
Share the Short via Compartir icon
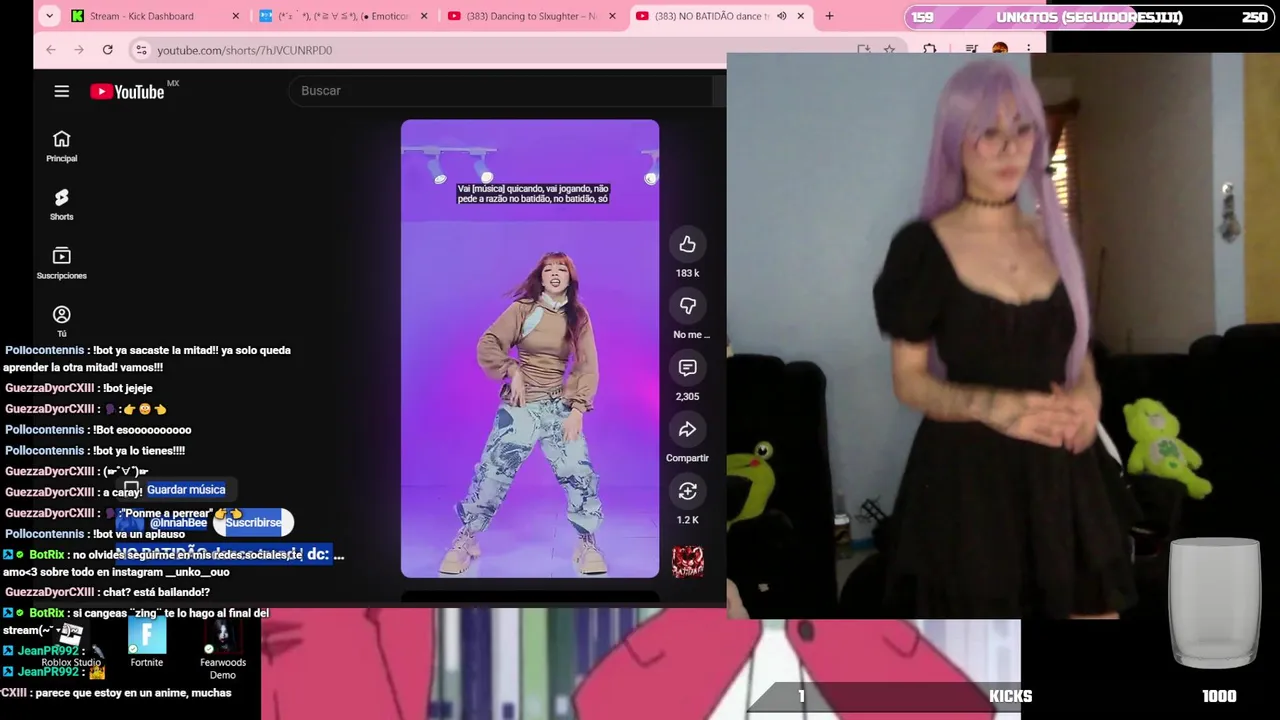point(688,430)
